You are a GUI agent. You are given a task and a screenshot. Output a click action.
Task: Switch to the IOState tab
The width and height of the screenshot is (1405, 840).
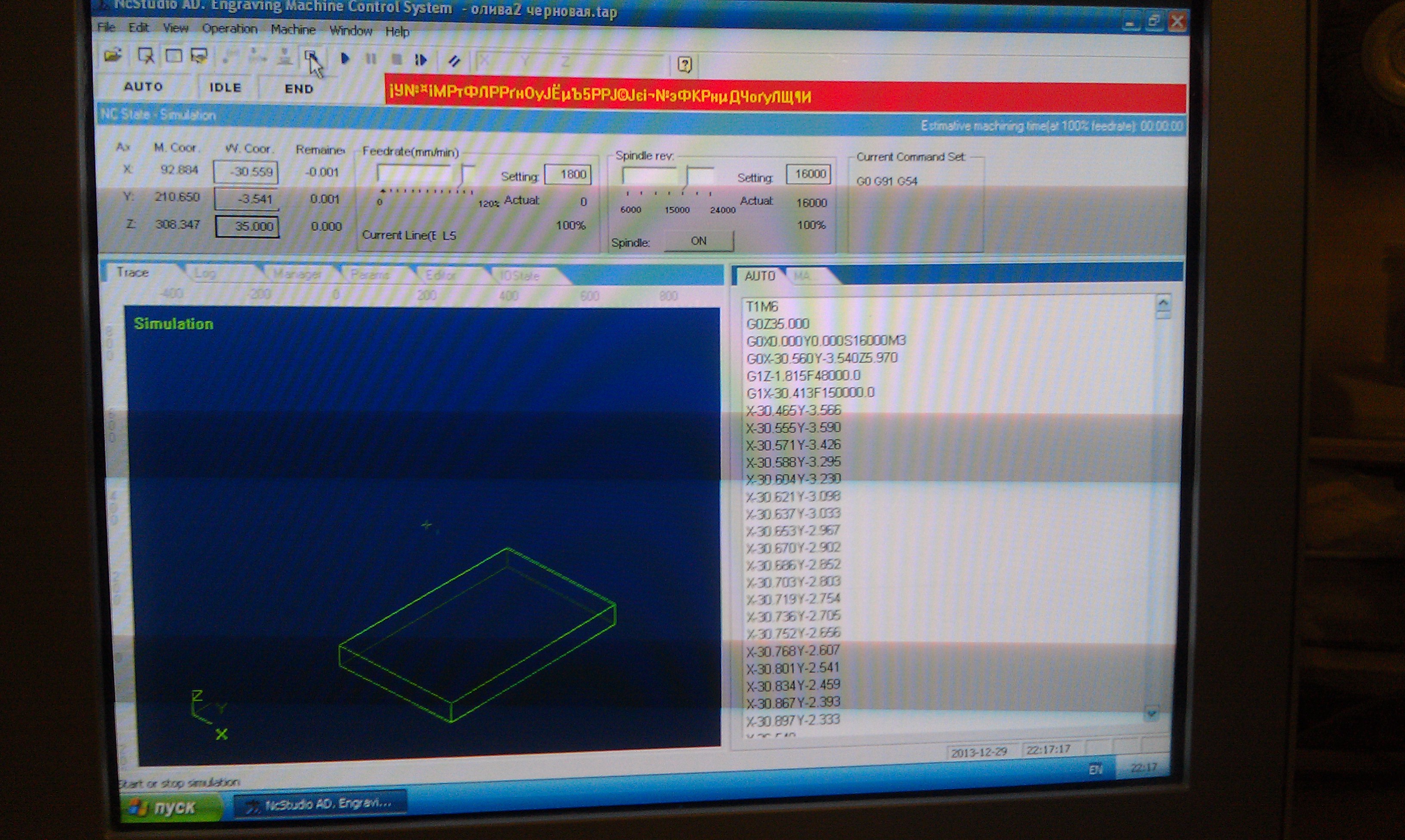tap(519, 276)
